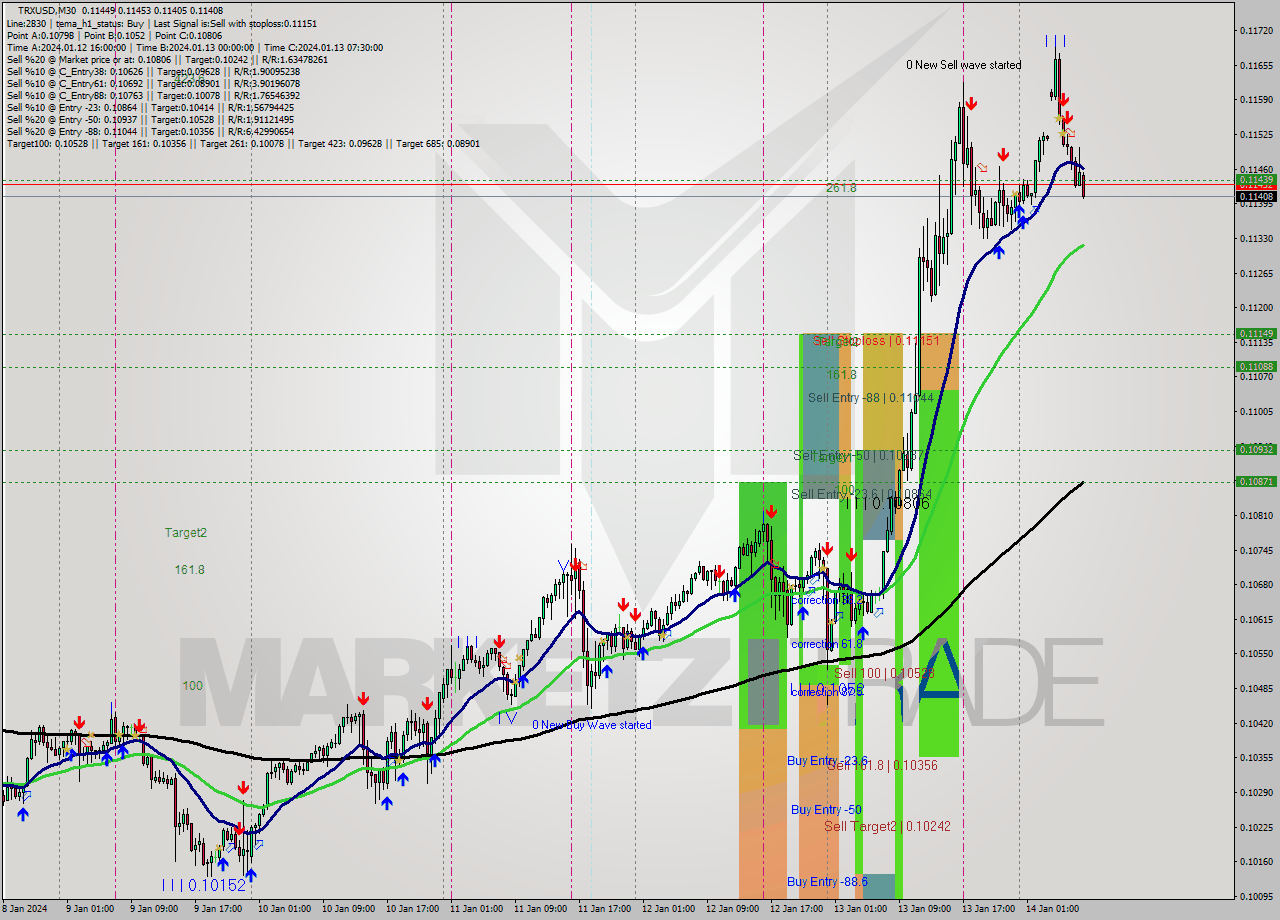Click the 0.11720 price axis label
This screenshot has height=920, width=1280.
point(1256,31)
